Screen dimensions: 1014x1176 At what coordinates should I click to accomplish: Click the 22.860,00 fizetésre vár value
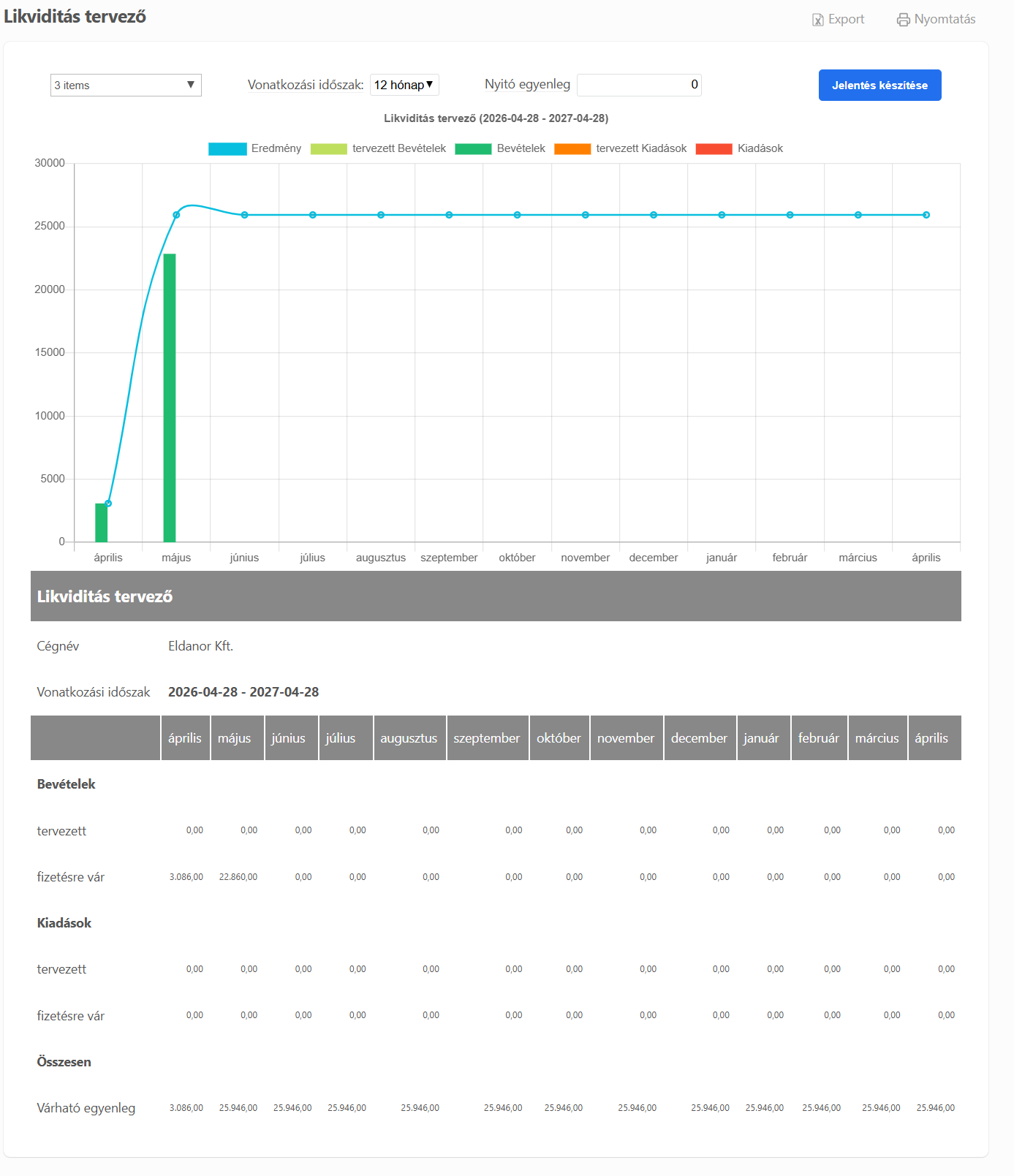pos(238,877)
